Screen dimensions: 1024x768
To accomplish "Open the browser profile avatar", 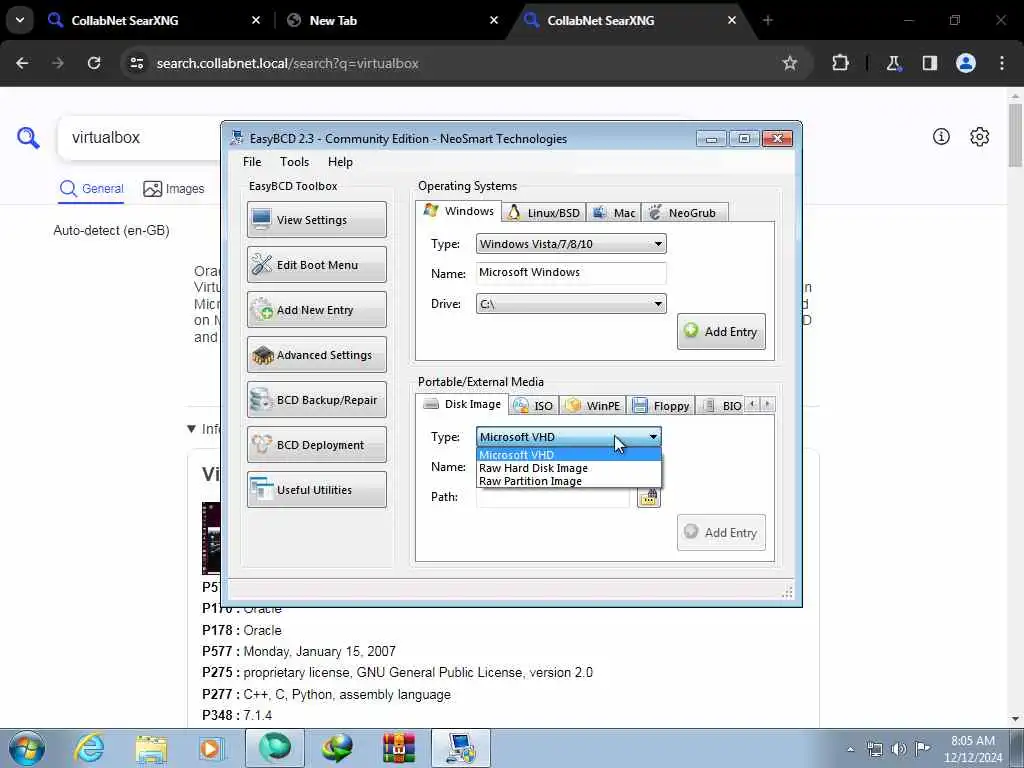I will (966, 63).
